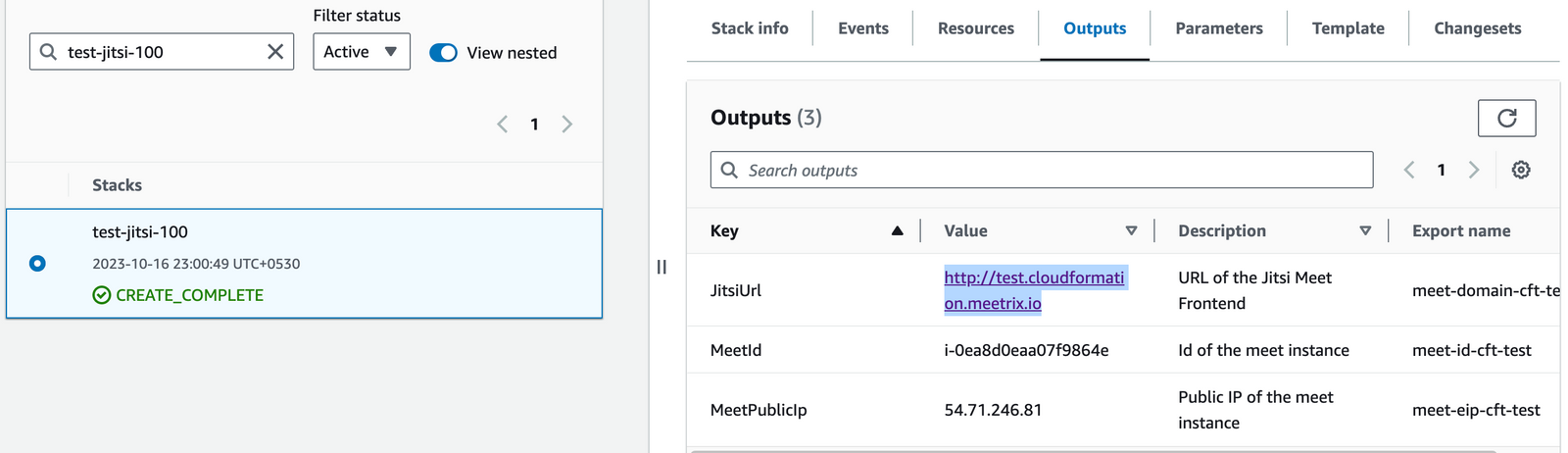Viewport: 1568px width, 453px height.
Task: Switch to the Events tab
Action: (x=863, y=28)
